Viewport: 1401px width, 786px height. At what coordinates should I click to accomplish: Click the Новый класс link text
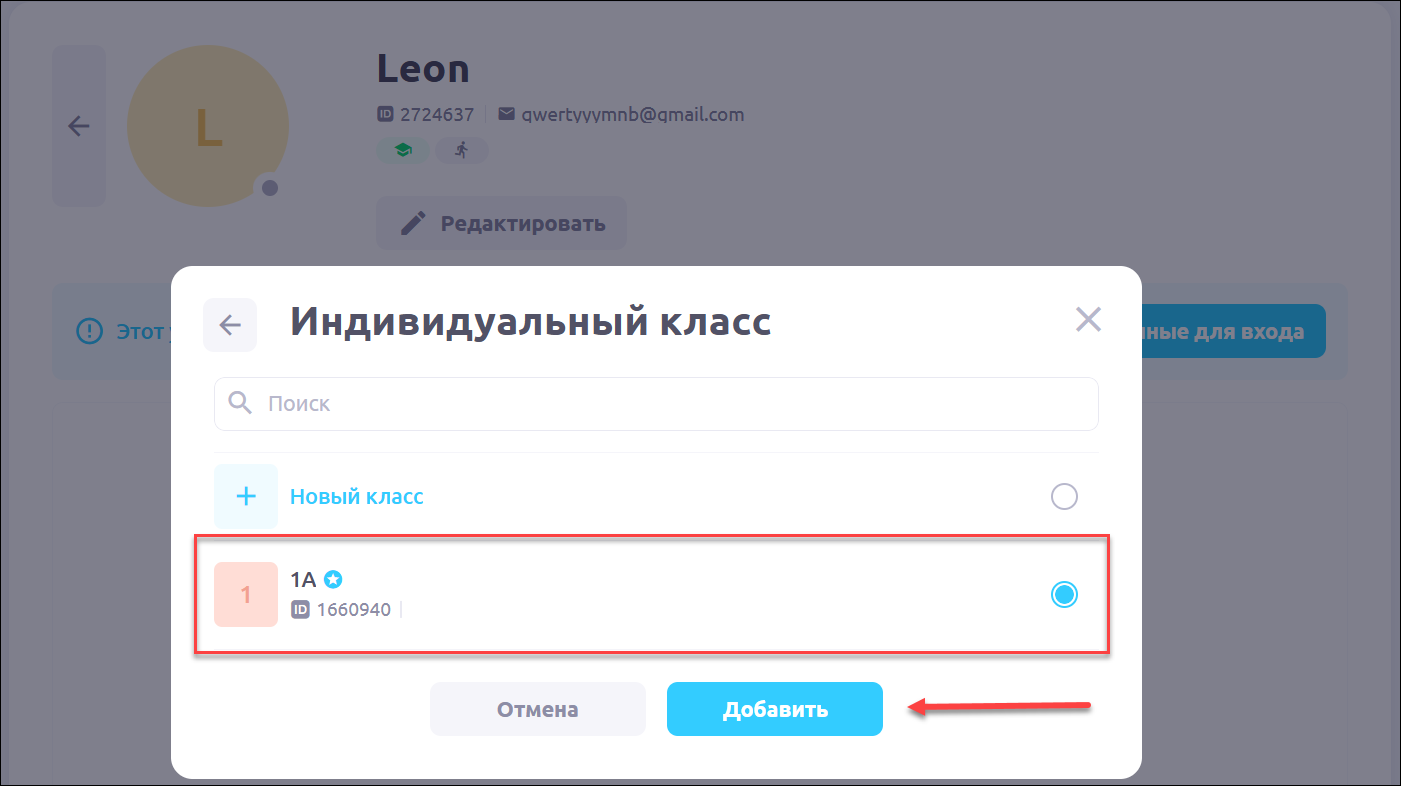coord(357,496)
